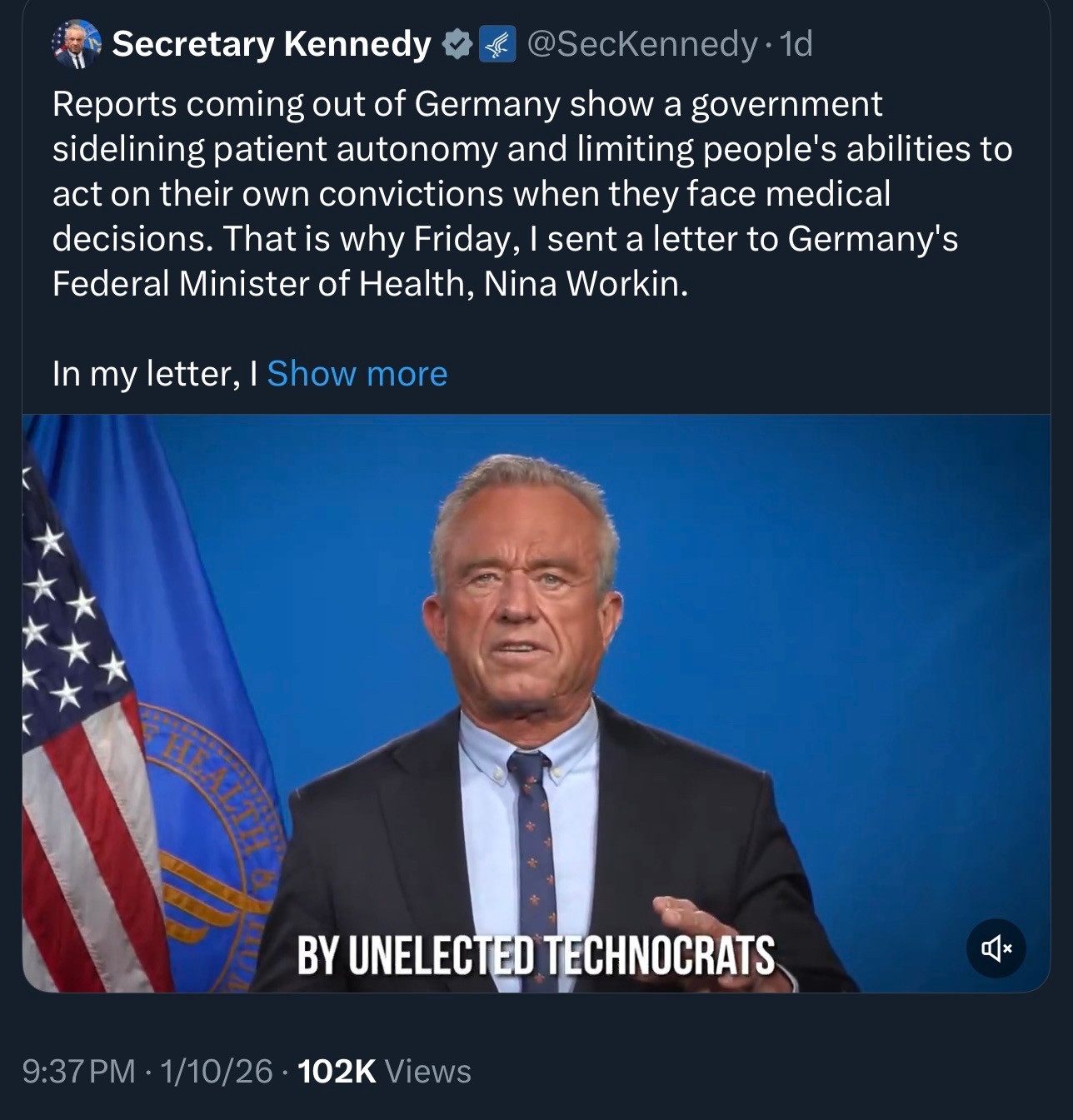The image size is (1073, 1120).
Task: Unmute the video with the speaker icon
Action: (x=996, y=948)
